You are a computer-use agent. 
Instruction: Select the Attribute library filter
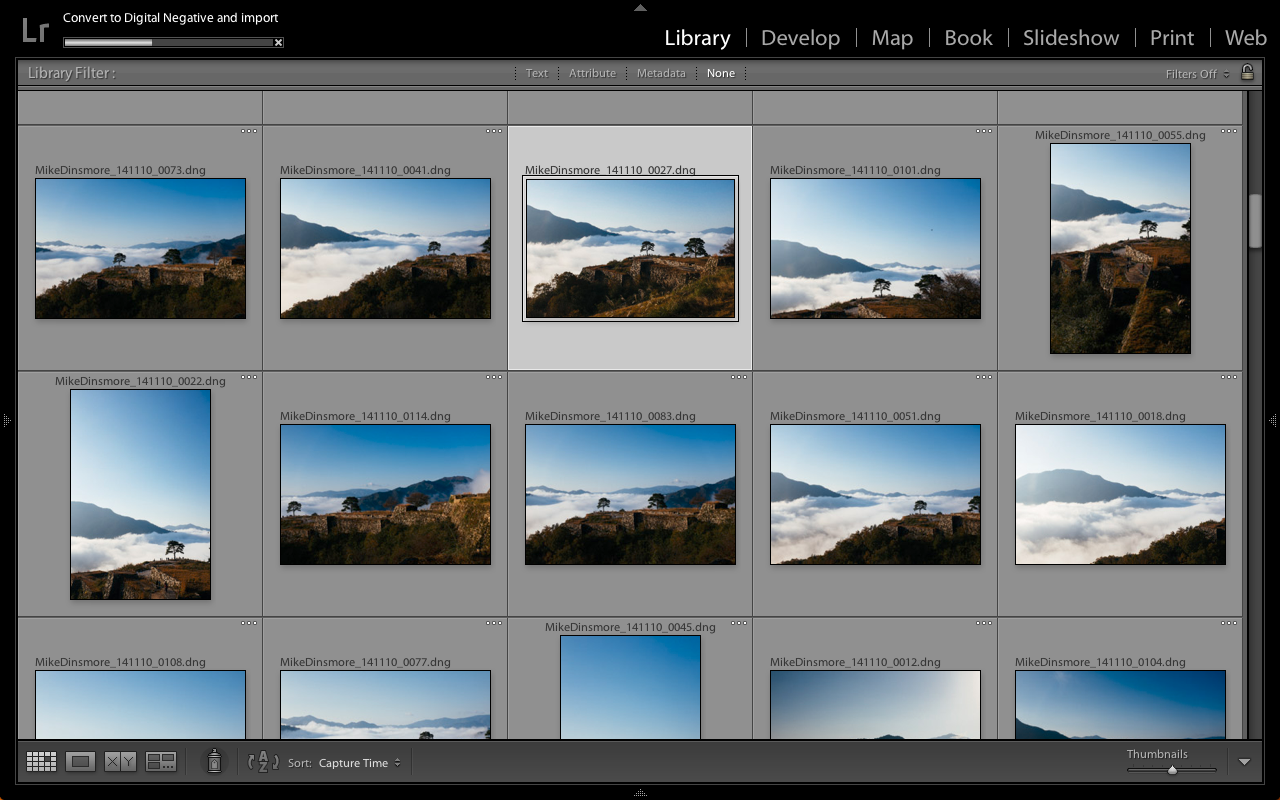(592, 73)
